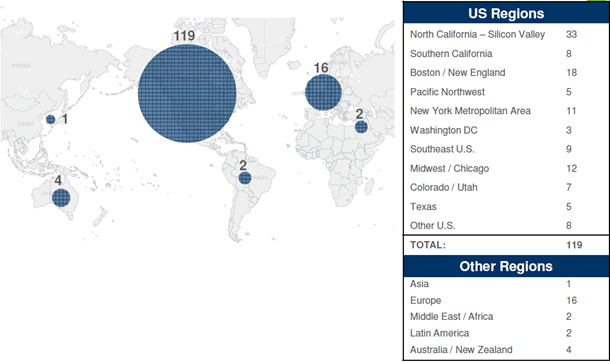610x362 pixels.
Task: Select the Latin America bubble over Brazil
Action: (x=245, y=178)
